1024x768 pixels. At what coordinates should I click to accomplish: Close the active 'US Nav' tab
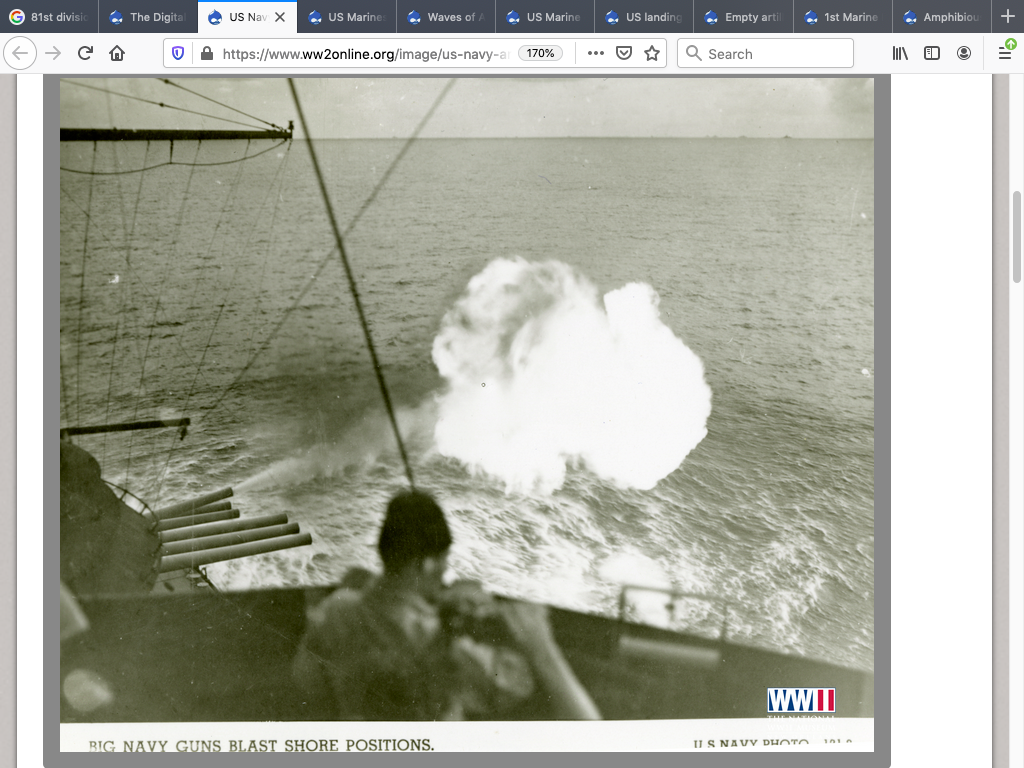(280, 17)
